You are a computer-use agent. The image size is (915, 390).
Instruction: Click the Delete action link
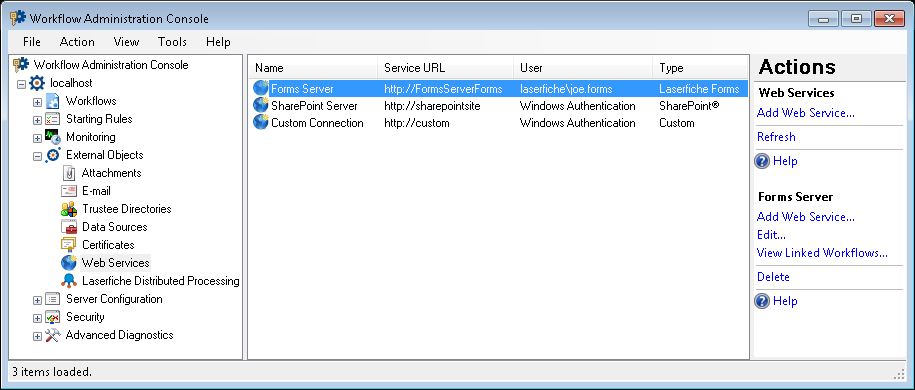773,277
